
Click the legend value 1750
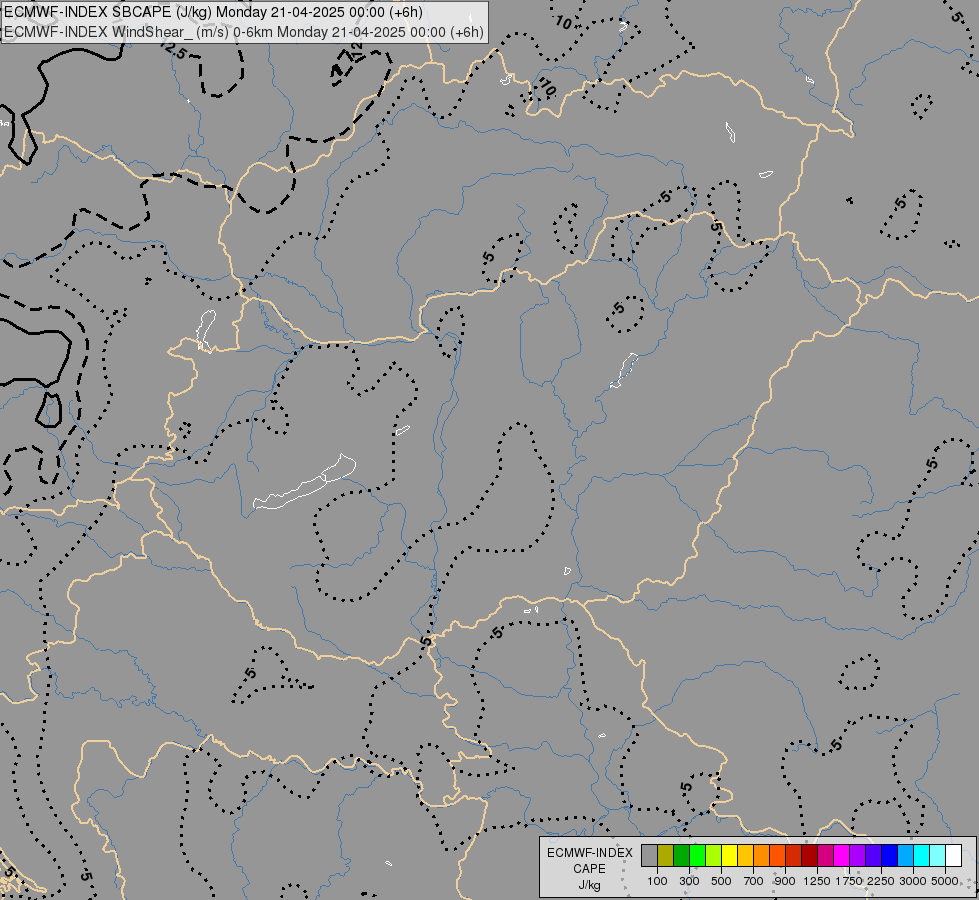[849, 881]
